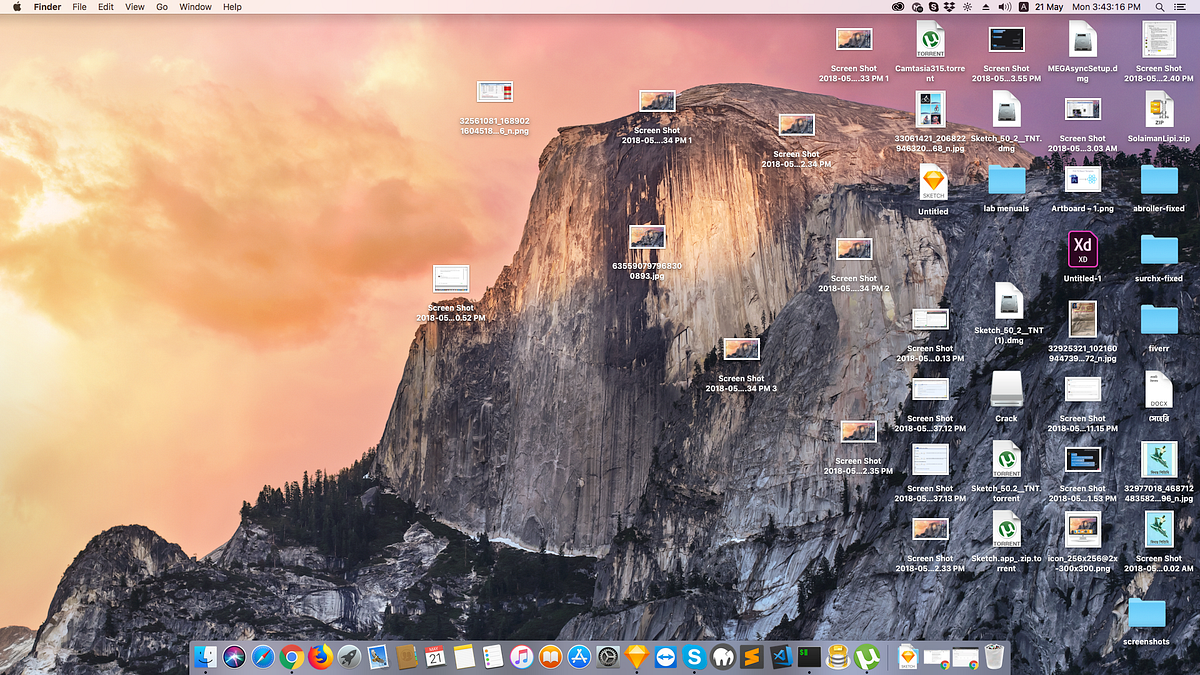Open the File menu
1200x675 pixels.
[79, 7]
